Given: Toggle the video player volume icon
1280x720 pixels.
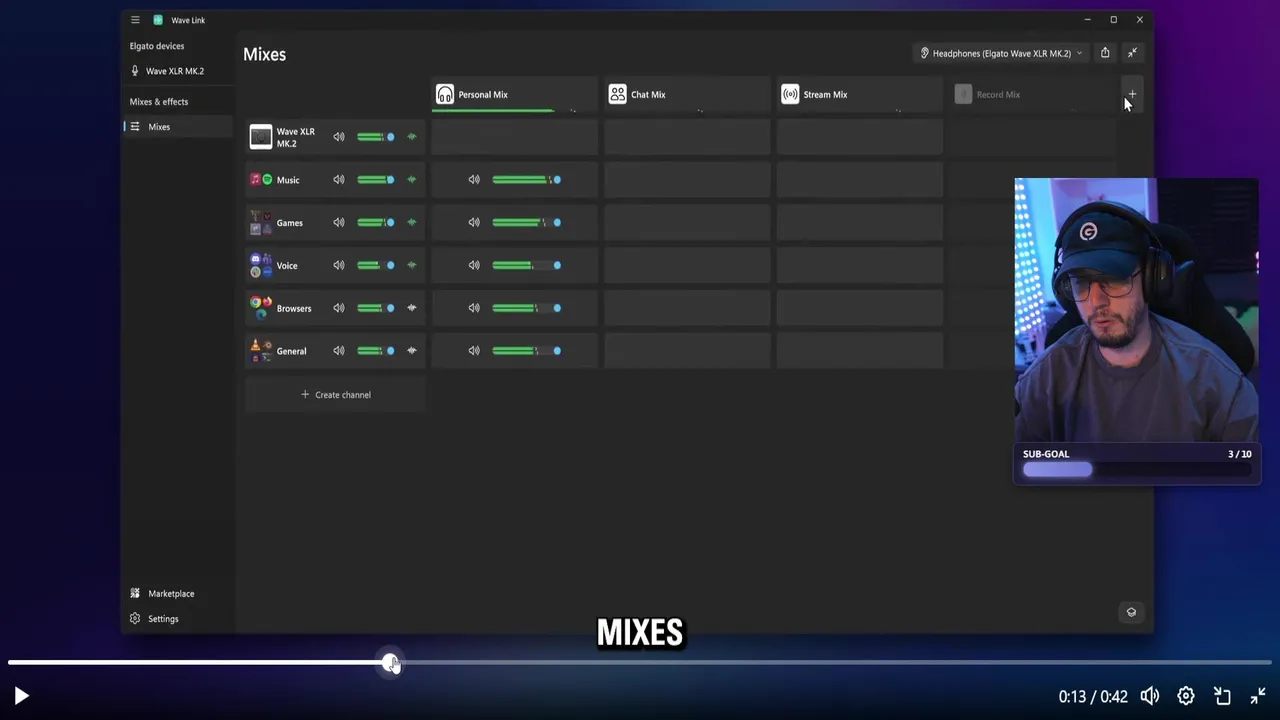Looking at the screenshot, I should pyautogui.click(x=1150, y=696).
